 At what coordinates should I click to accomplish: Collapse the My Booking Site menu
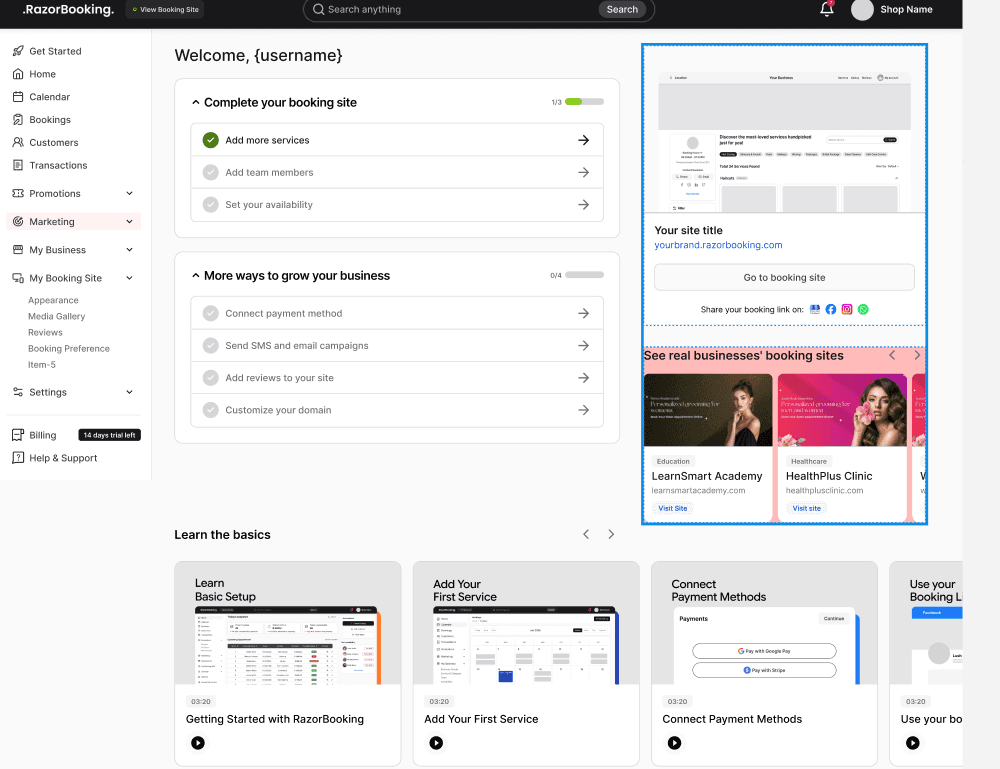click(129, 278)
